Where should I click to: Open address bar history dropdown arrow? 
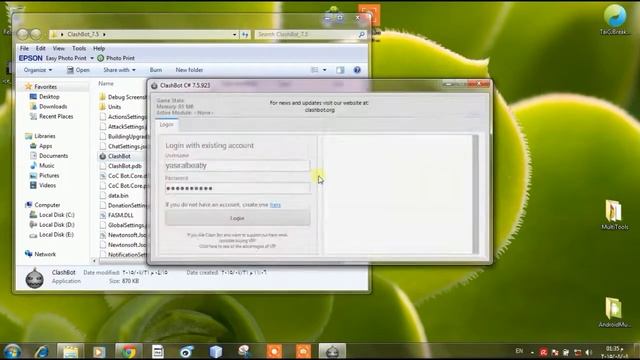tap(234, 35)
